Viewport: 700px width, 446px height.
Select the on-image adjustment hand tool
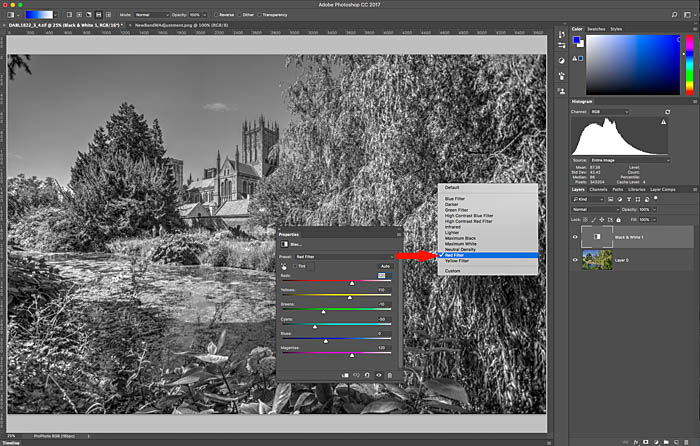click(285, 267)
